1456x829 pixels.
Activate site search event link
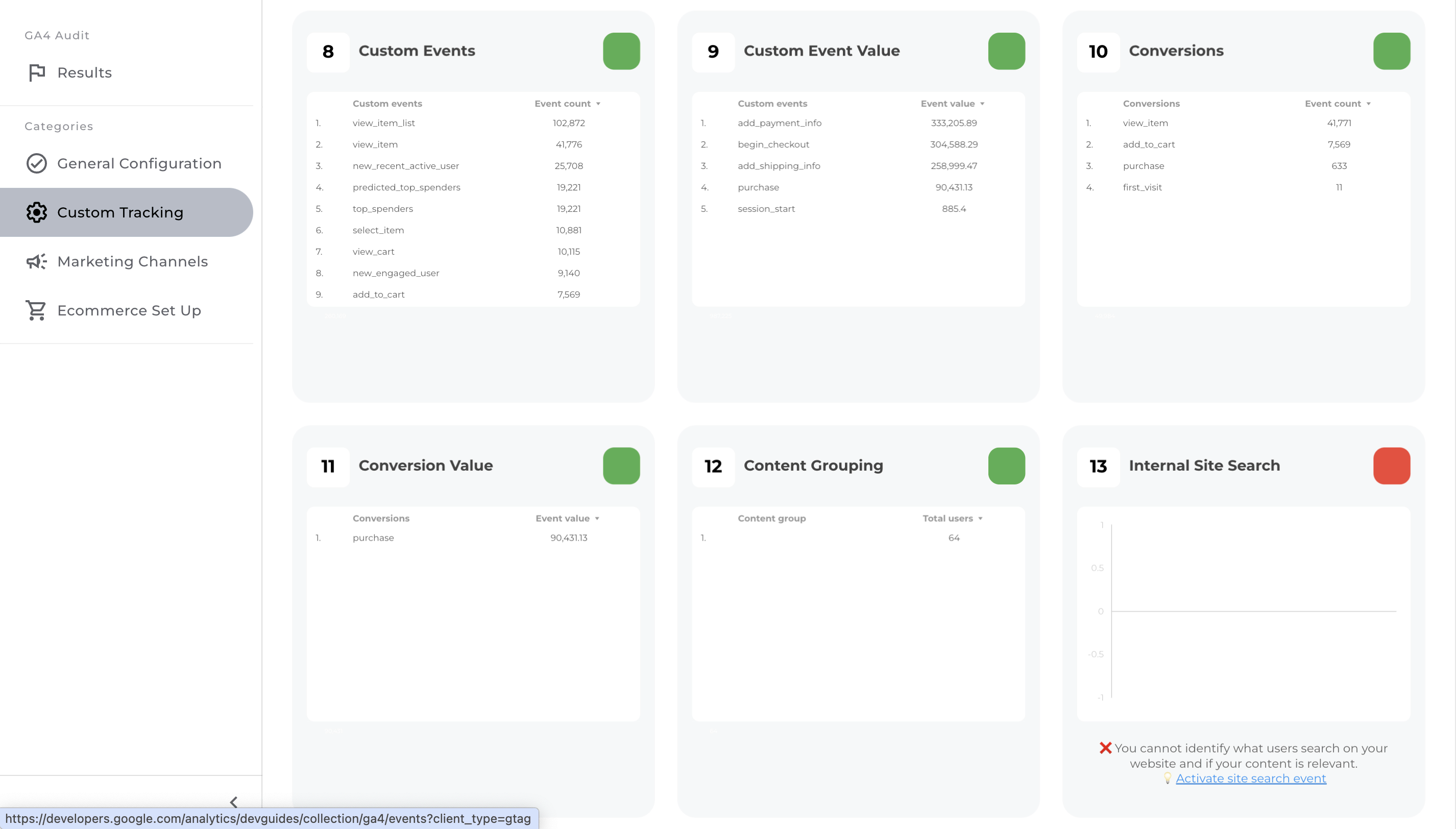[x=1250, y=778]
